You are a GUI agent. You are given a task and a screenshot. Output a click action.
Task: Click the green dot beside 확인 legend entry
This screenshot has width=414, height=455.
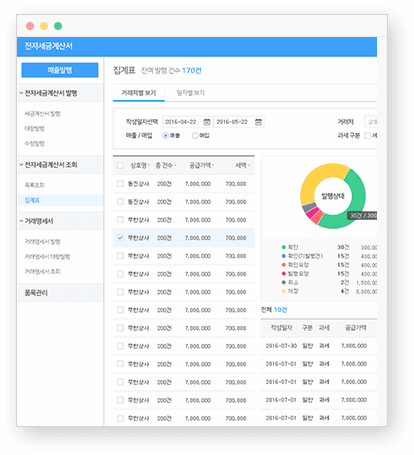(284, 247)
